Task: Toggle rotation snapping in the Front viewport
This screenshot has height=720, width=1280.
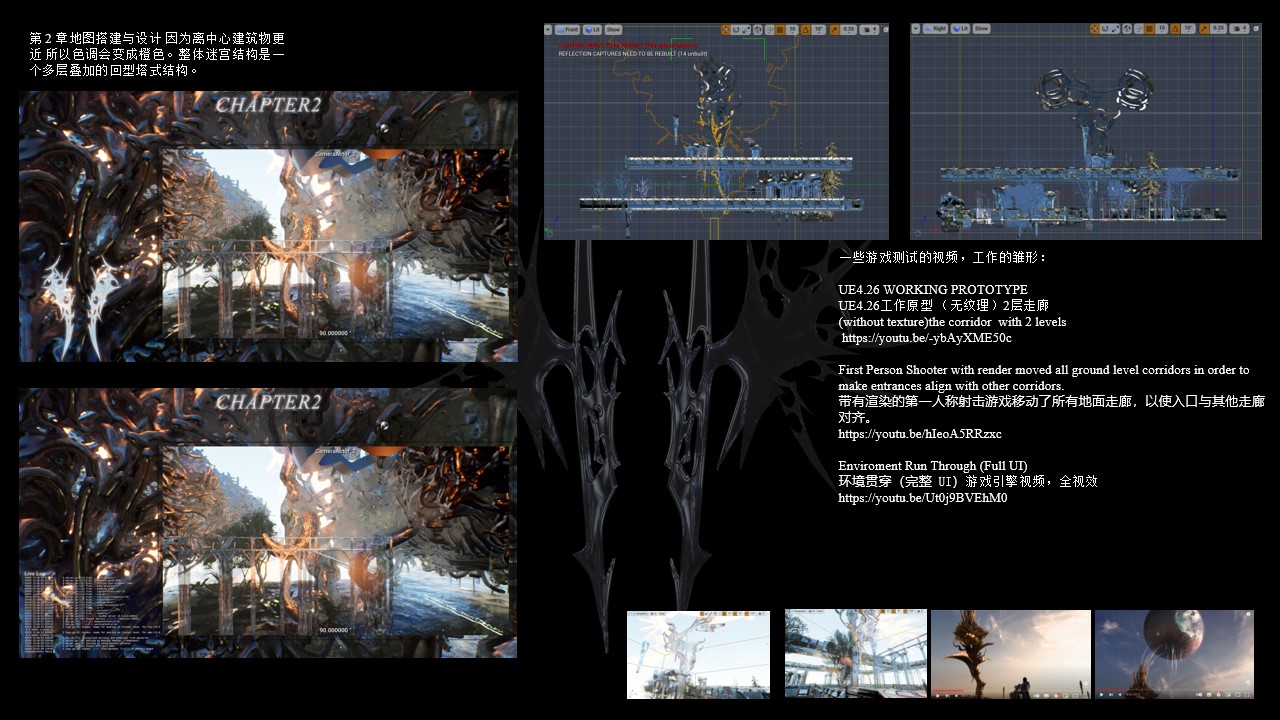Action: click(x=806, y=30)
